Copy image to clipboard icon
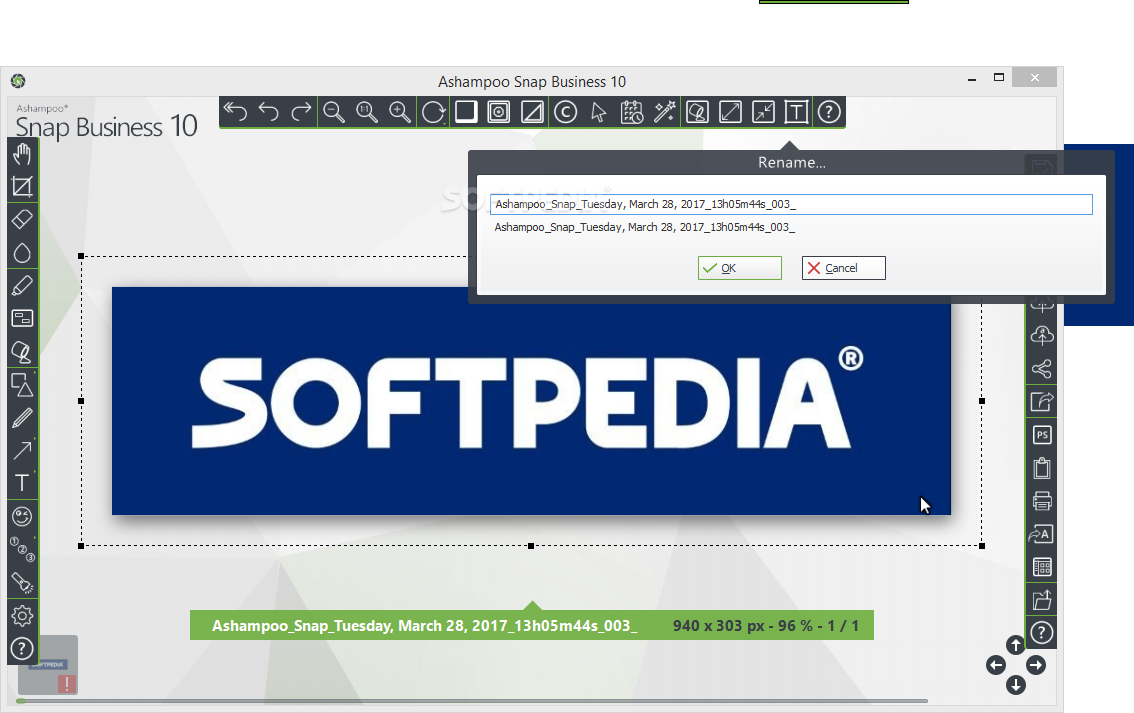The height and width of the screenshot is (713, 1134). [1041, 468]
